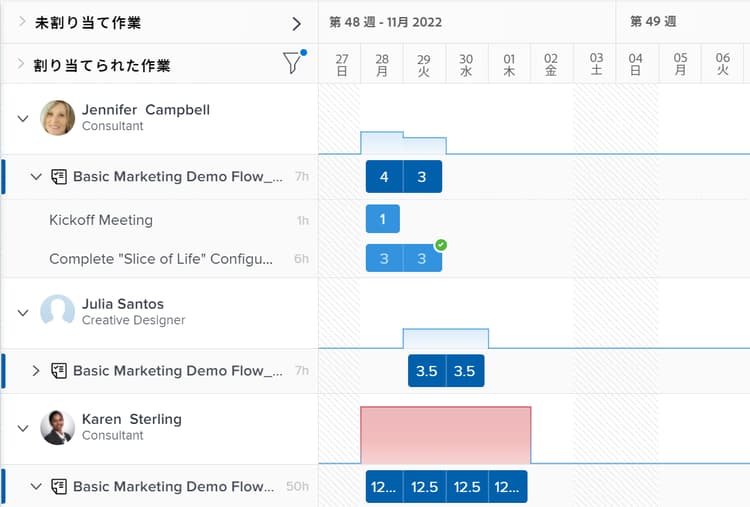The height and width of the screenshot is (507, 750).
Task: Click project icon beside Jennifer's Basic Marketing Demo Flow
Action: (59, 177)
